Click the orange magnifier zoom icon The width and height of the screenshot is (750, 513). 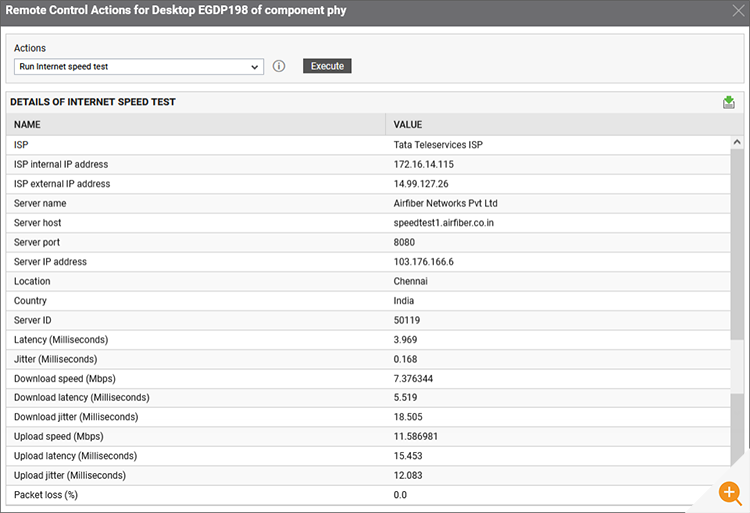pos(730,492)
